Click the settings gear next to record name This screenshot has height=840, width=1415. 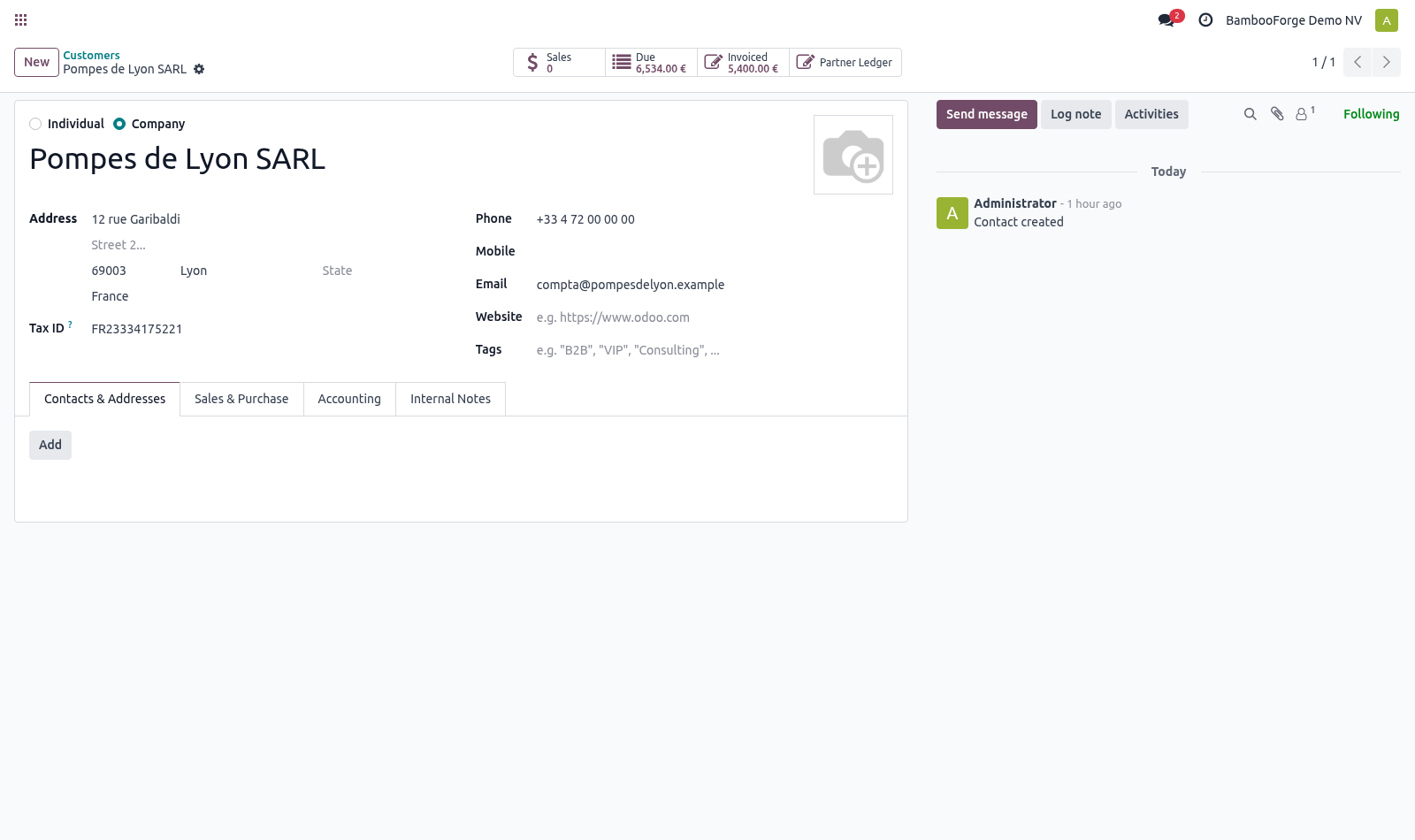pos(199,69)
